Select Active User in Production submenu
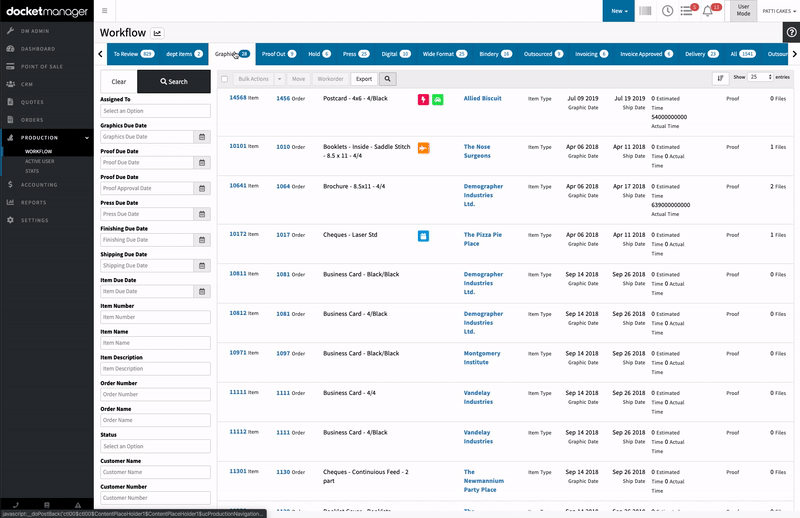 click(40, 161)
